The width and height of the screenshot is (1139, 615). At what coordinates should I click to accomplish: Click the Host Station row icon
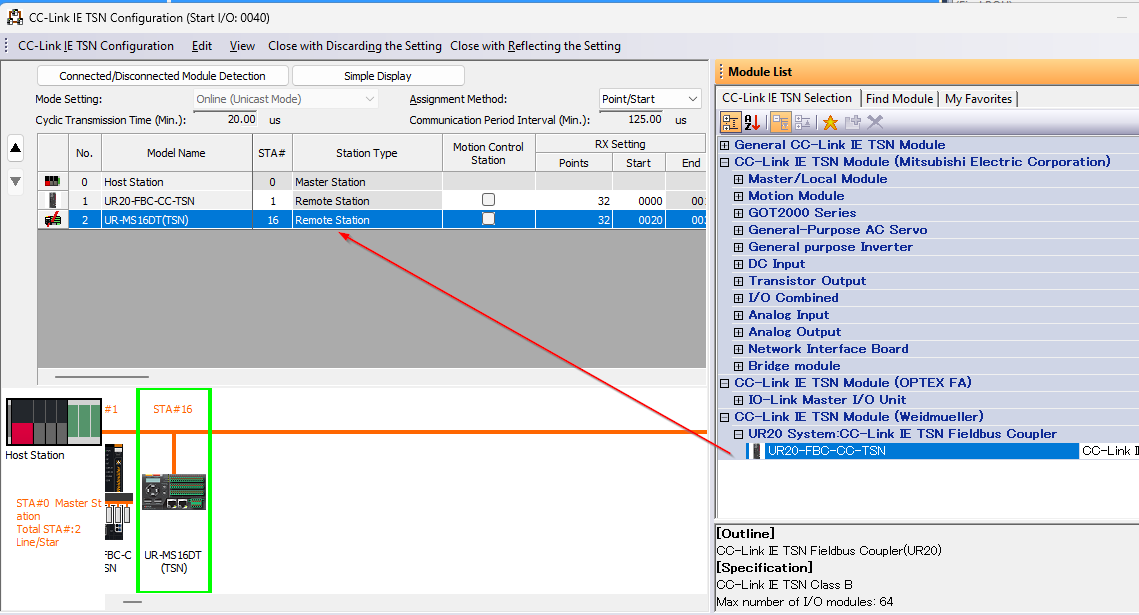[x=52, y=182]
